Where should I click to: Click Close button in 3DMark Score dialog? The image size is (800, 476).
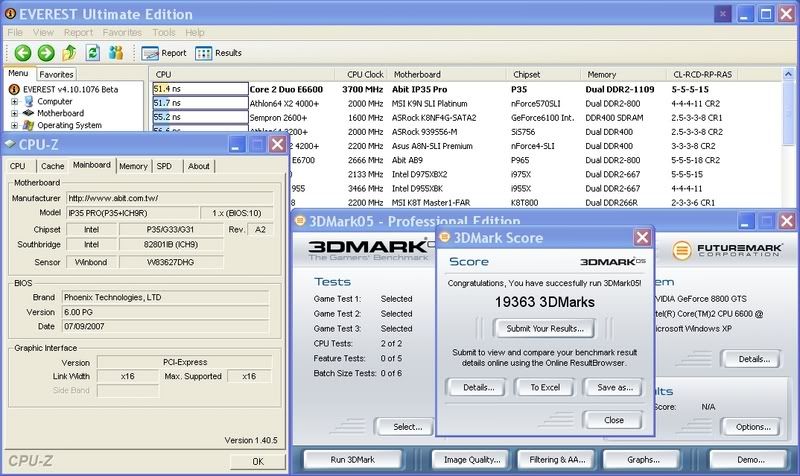pyautogui.click(x=614, y=420)
